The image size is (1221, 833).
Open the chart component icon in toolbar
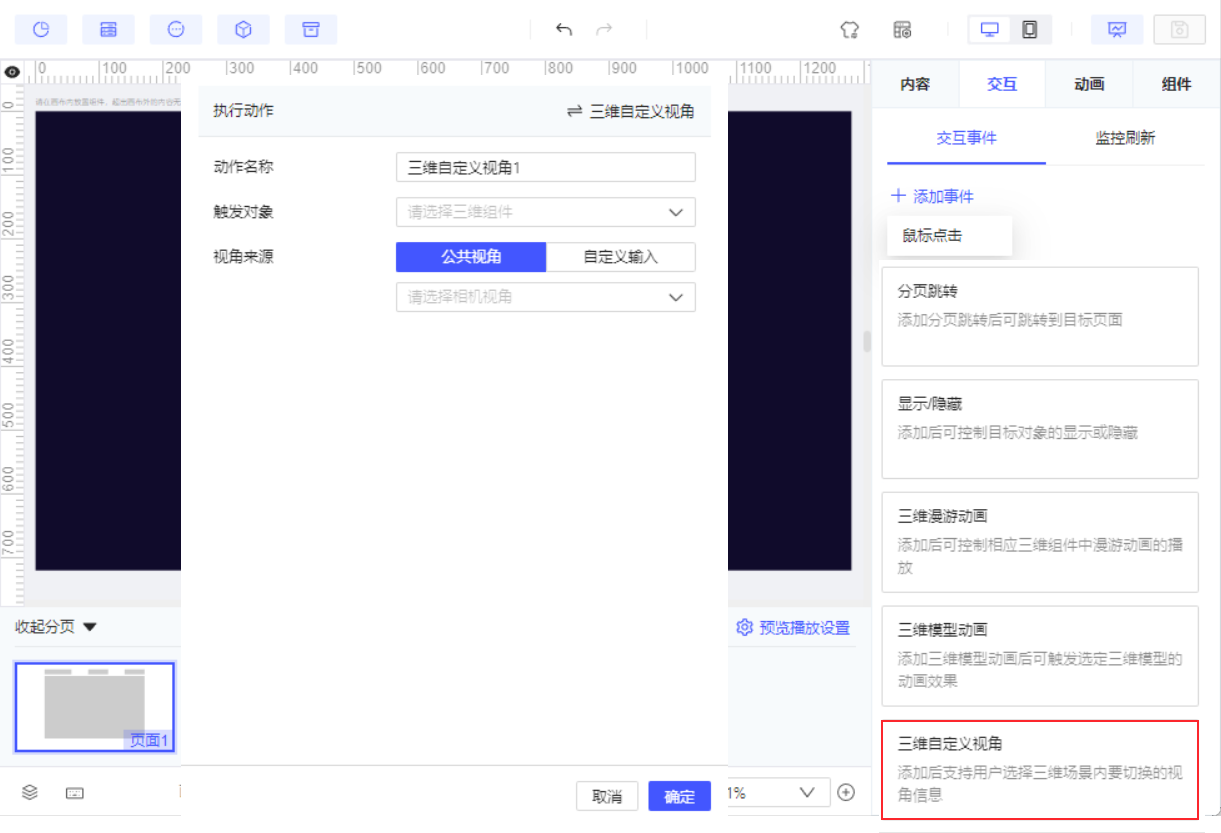coord(41,29)
